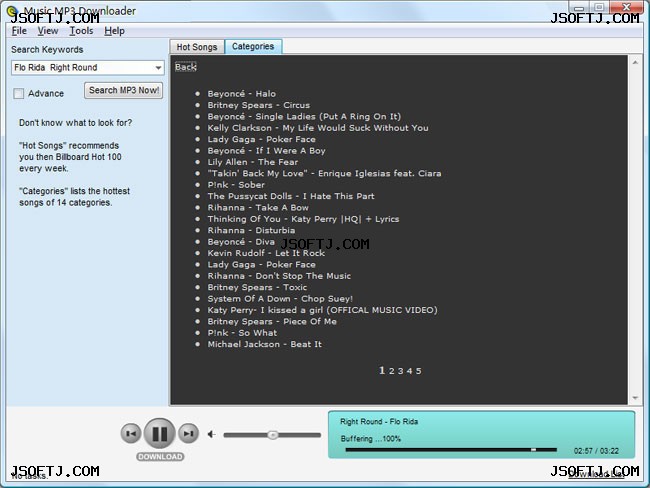650x488 pixels.
Task: Open Michael Jackson - Beat It
Action: (x=264, y=344)
